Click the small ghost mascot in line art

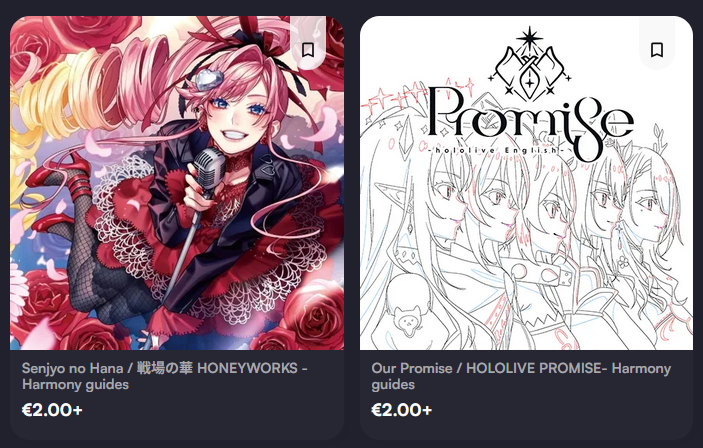click(408, 321)
